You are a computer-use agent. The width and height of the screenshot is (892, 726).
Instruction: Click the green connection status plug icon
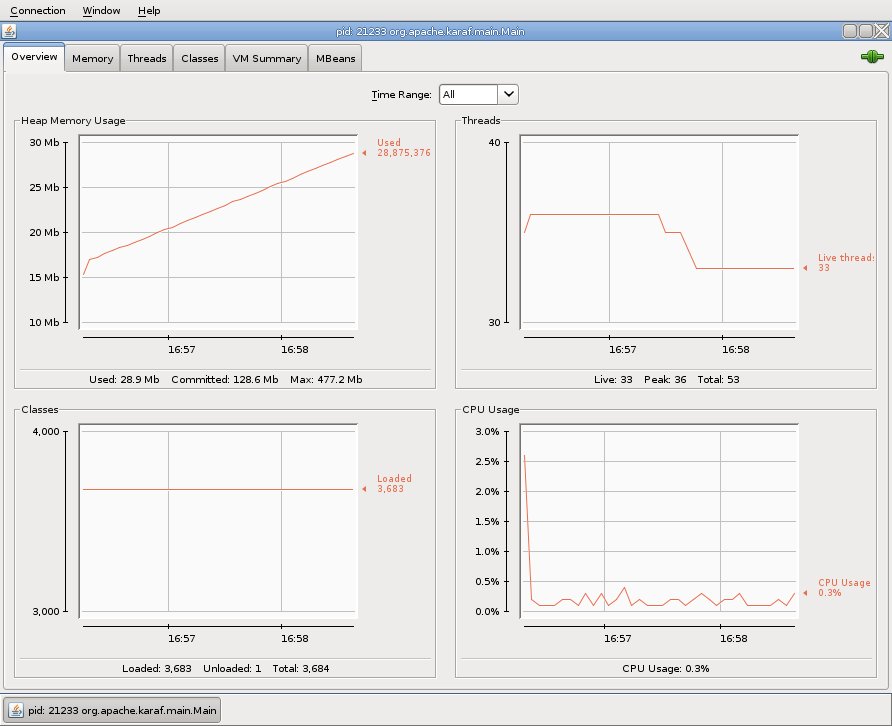tap(872, 58)
